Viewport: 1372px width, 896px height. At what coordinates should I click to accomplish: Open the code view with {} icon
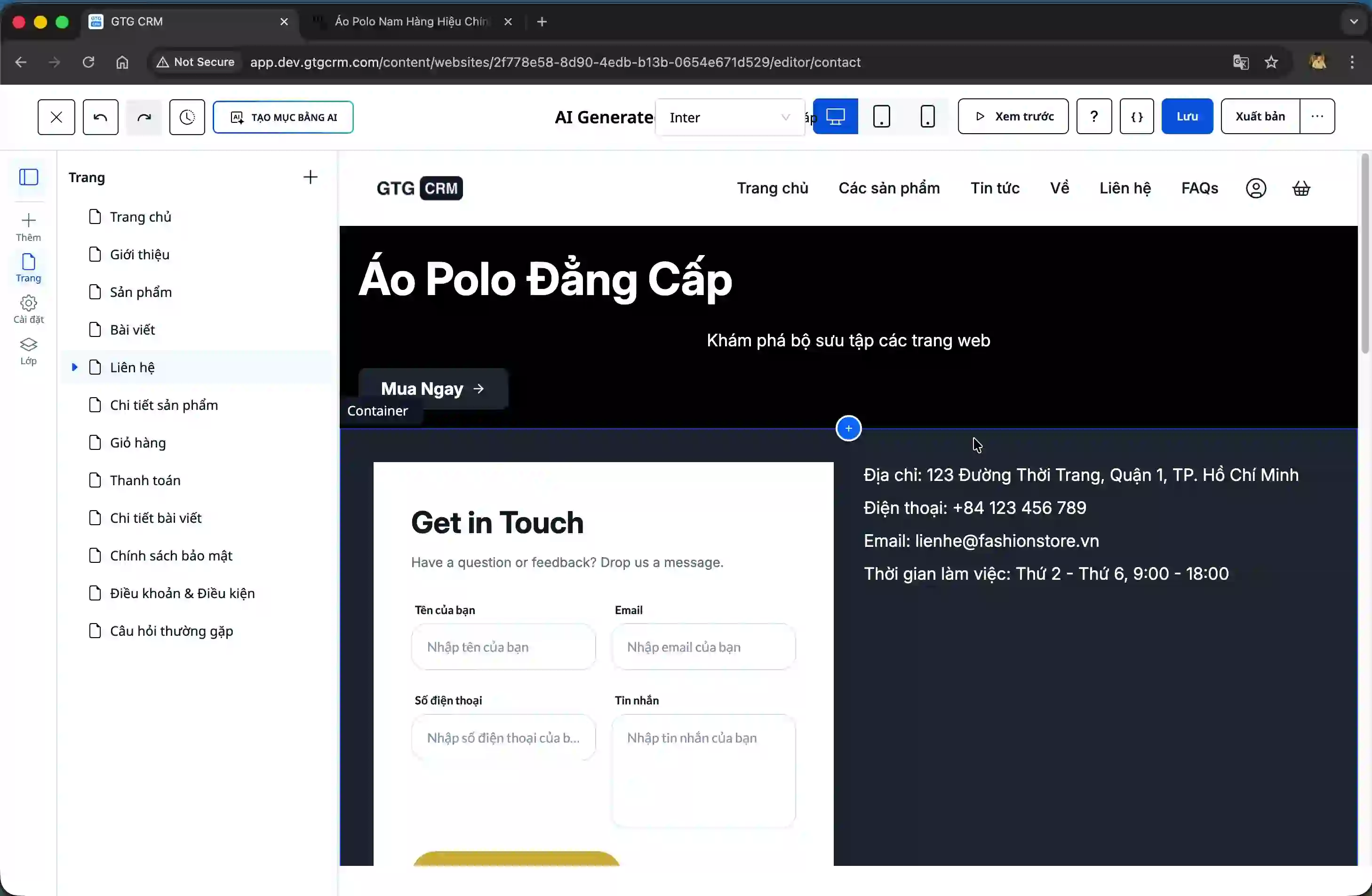1137,116
